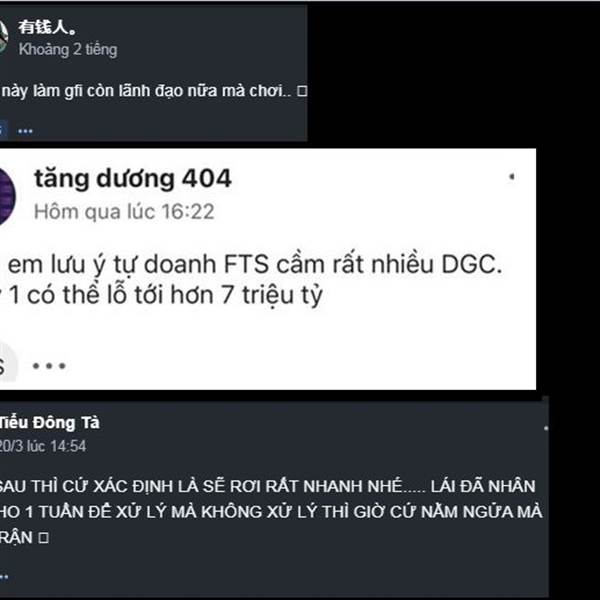
Task: Open the options menu of the tăng dương 404 post
Action: (x=512, y=176)
